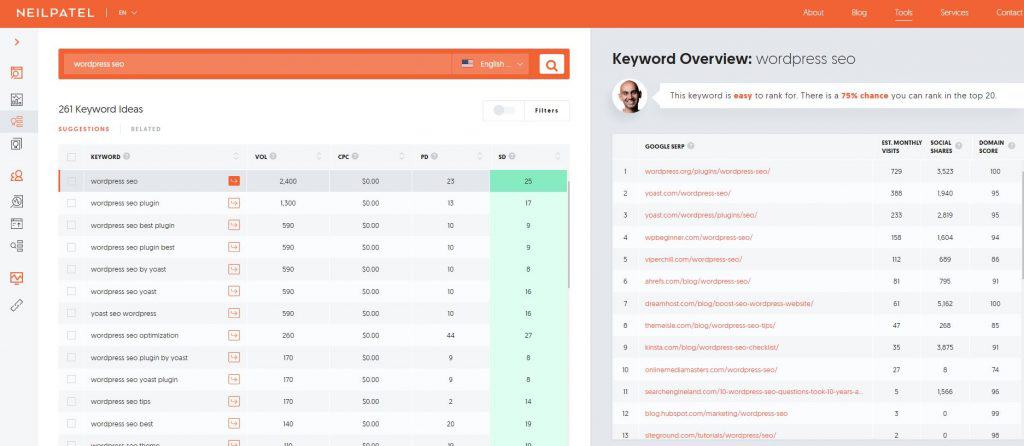Check the box for wordpress seo by yoast

[72, 269]
